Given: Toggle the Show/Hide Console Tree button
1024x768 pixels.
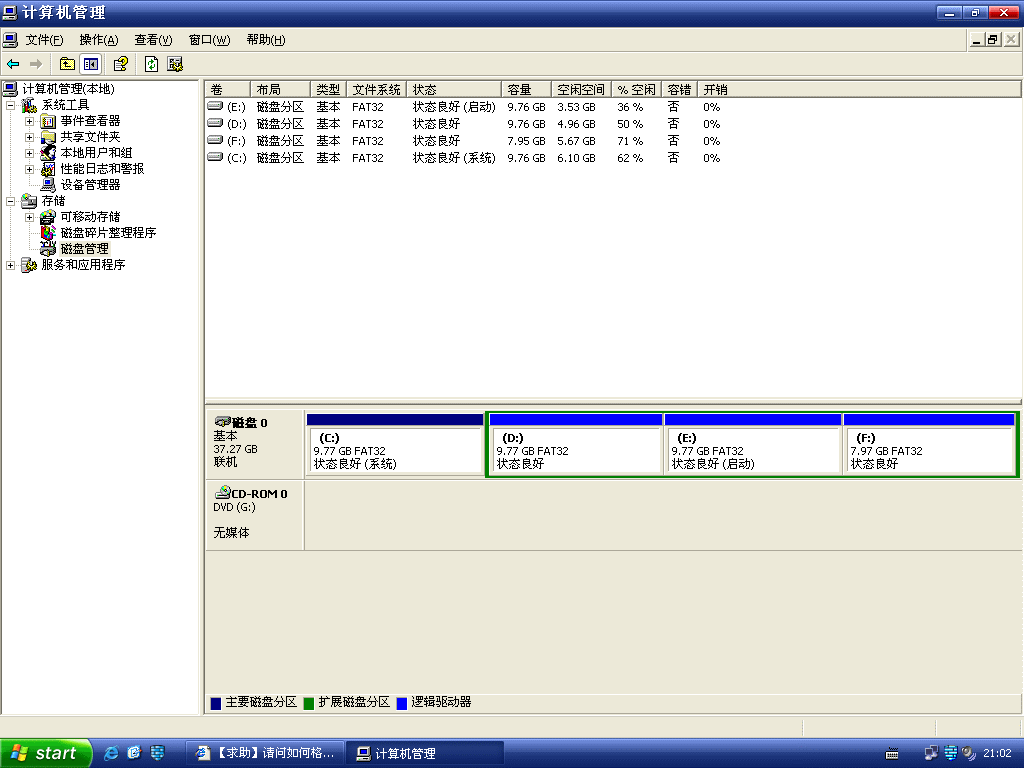Looking at the screenshot, I should [x=91, y=64].
